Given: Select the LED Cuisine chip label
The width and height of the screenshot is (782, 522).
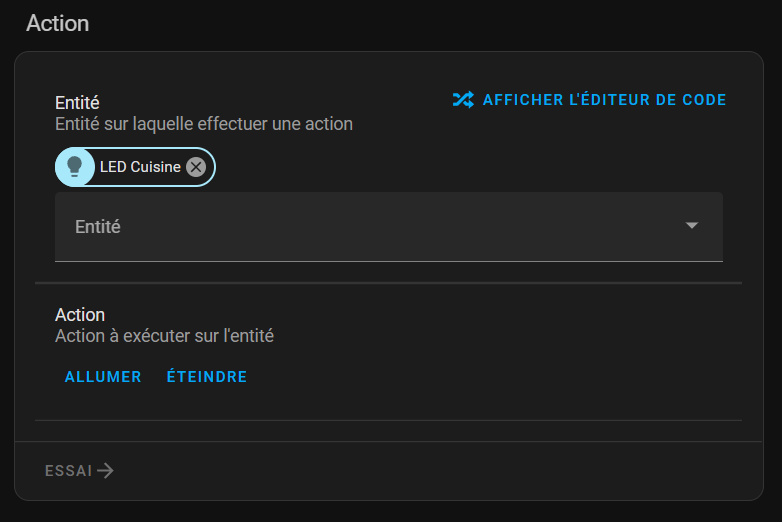Looking at the screenshot, I should (x=140, y=167).
